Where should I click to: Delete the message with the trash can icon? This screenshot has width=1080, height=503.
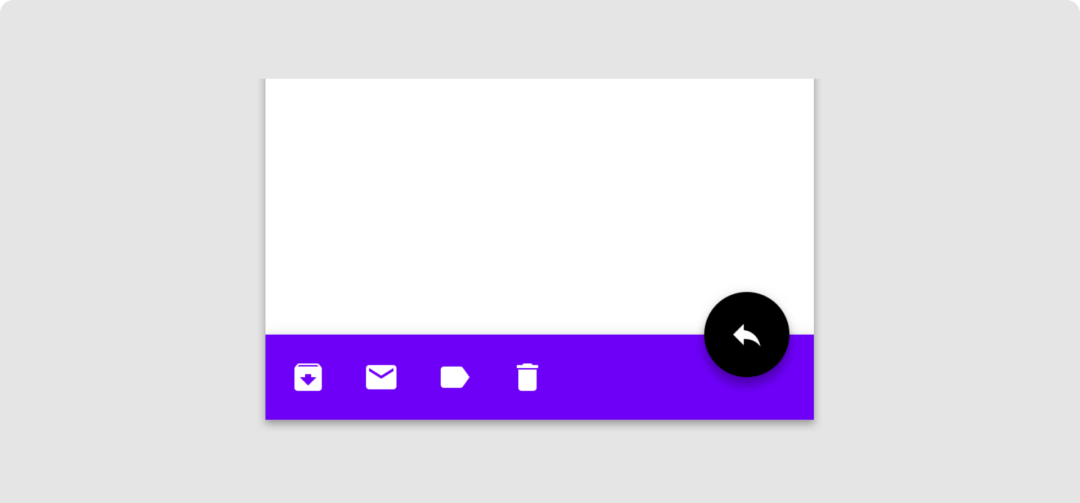pos(527,377)
